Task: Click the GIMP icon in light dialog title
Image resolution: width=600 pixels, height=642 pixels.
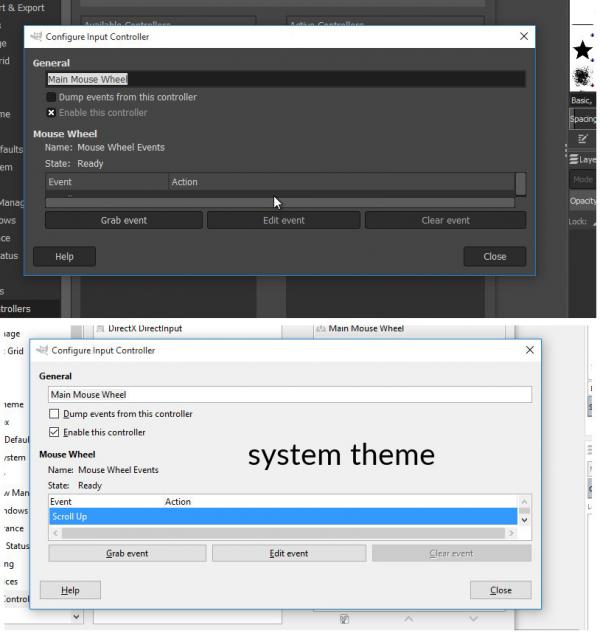Action: pyautogui.click(x=42, y=350)
